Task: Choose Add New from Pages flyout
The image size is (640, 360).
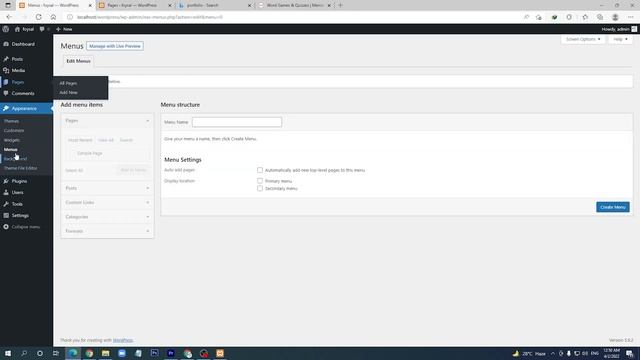Action: tap(69, 93)
